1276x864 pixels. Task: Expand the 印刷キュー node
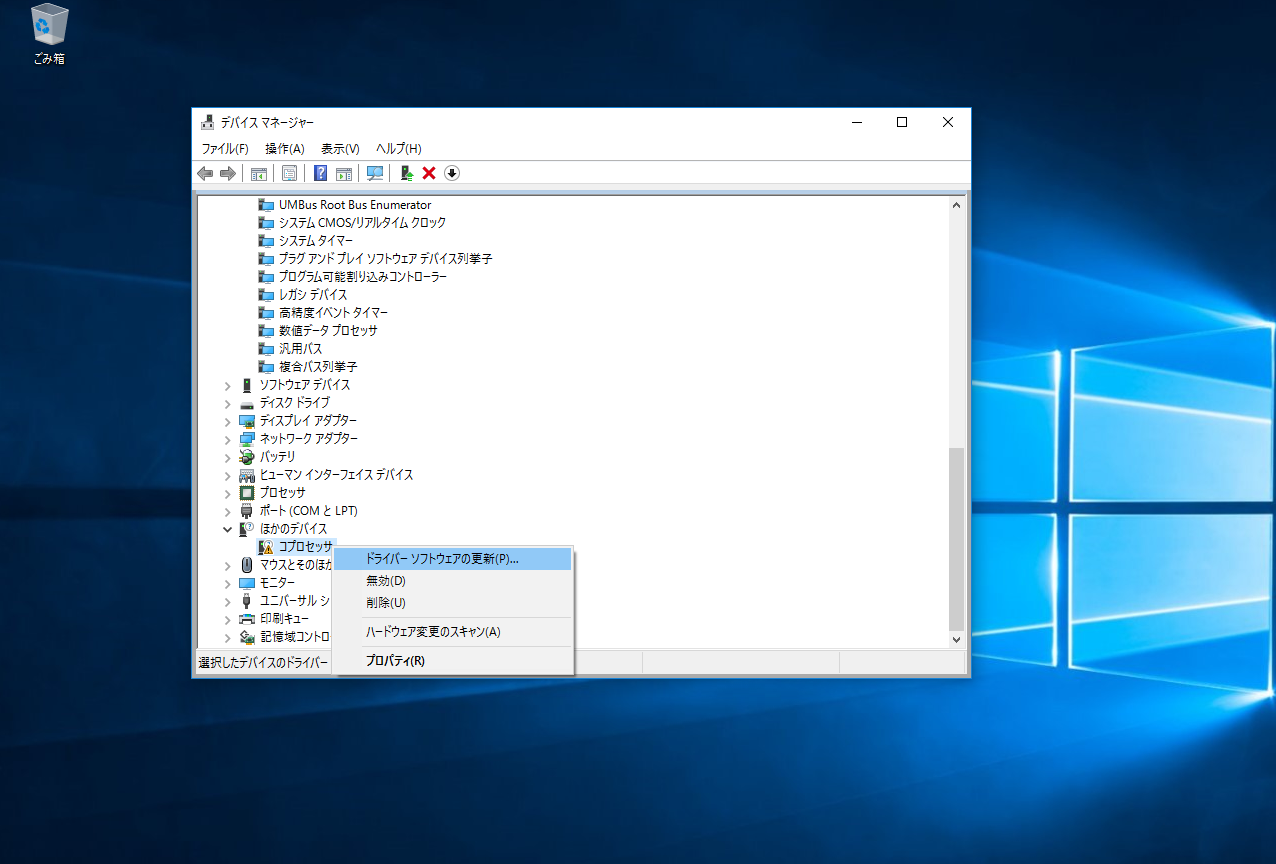tap(228, 619)
